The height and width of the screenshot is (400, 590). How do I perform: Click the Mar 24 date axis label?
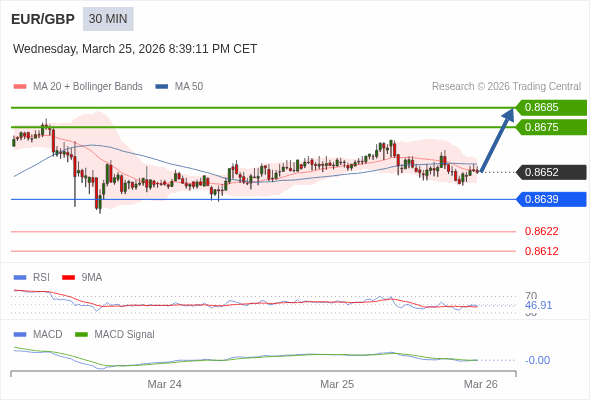click(x=164, y=384)
